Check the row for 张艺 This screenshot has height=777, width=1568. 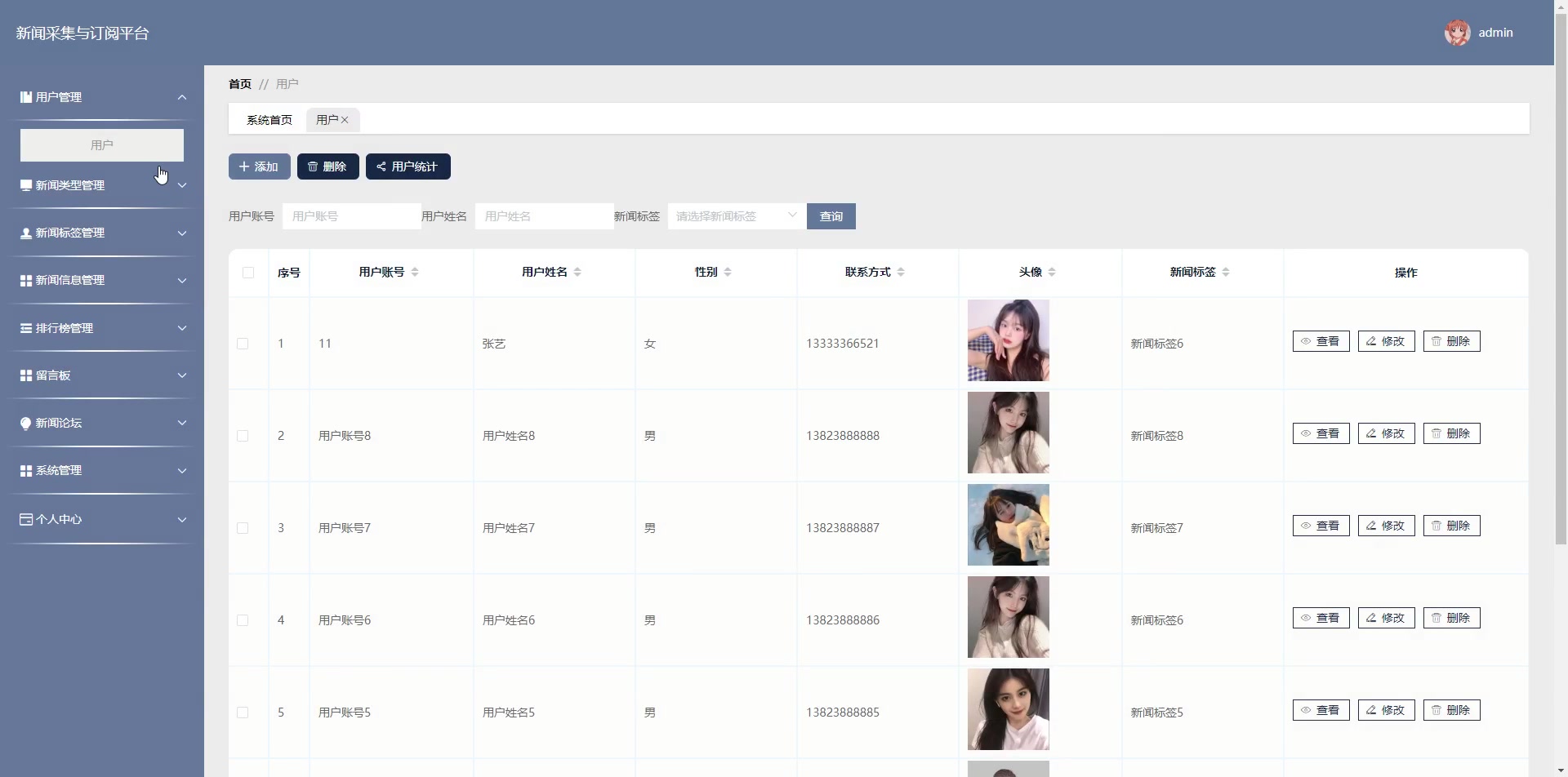tap(243, 344)
